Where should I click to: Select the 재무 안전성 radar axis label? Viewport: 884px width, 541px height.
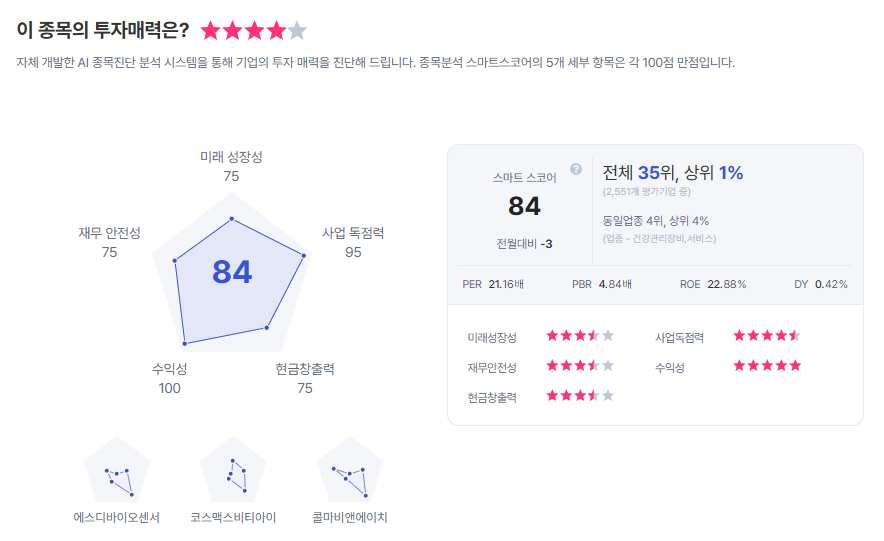tap(109, 233)
